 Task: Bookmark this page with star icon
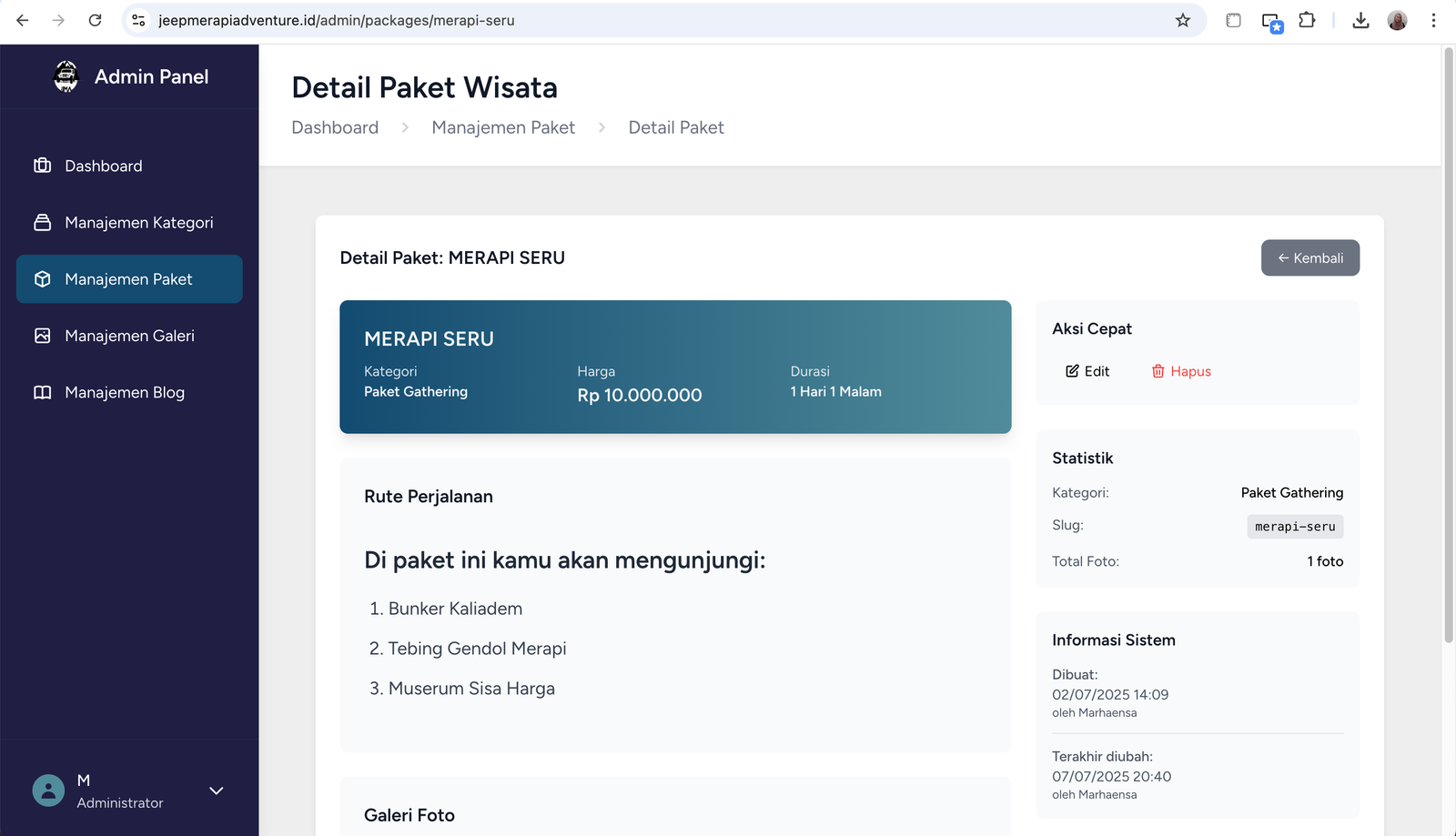(1182, 20)
